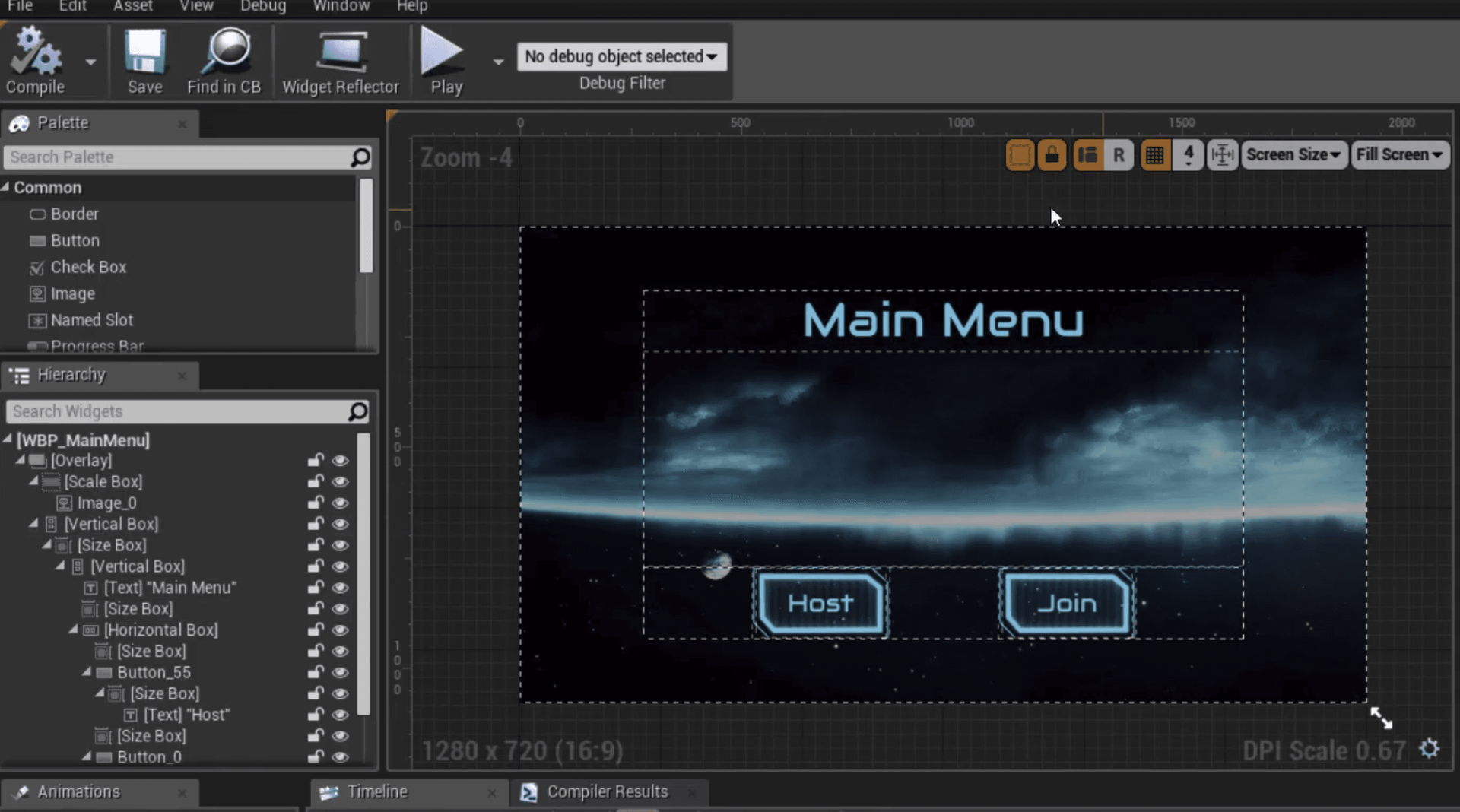Open the No debug object selected dropdown
The image size is (1460, 812).
(x=621, y=56)
